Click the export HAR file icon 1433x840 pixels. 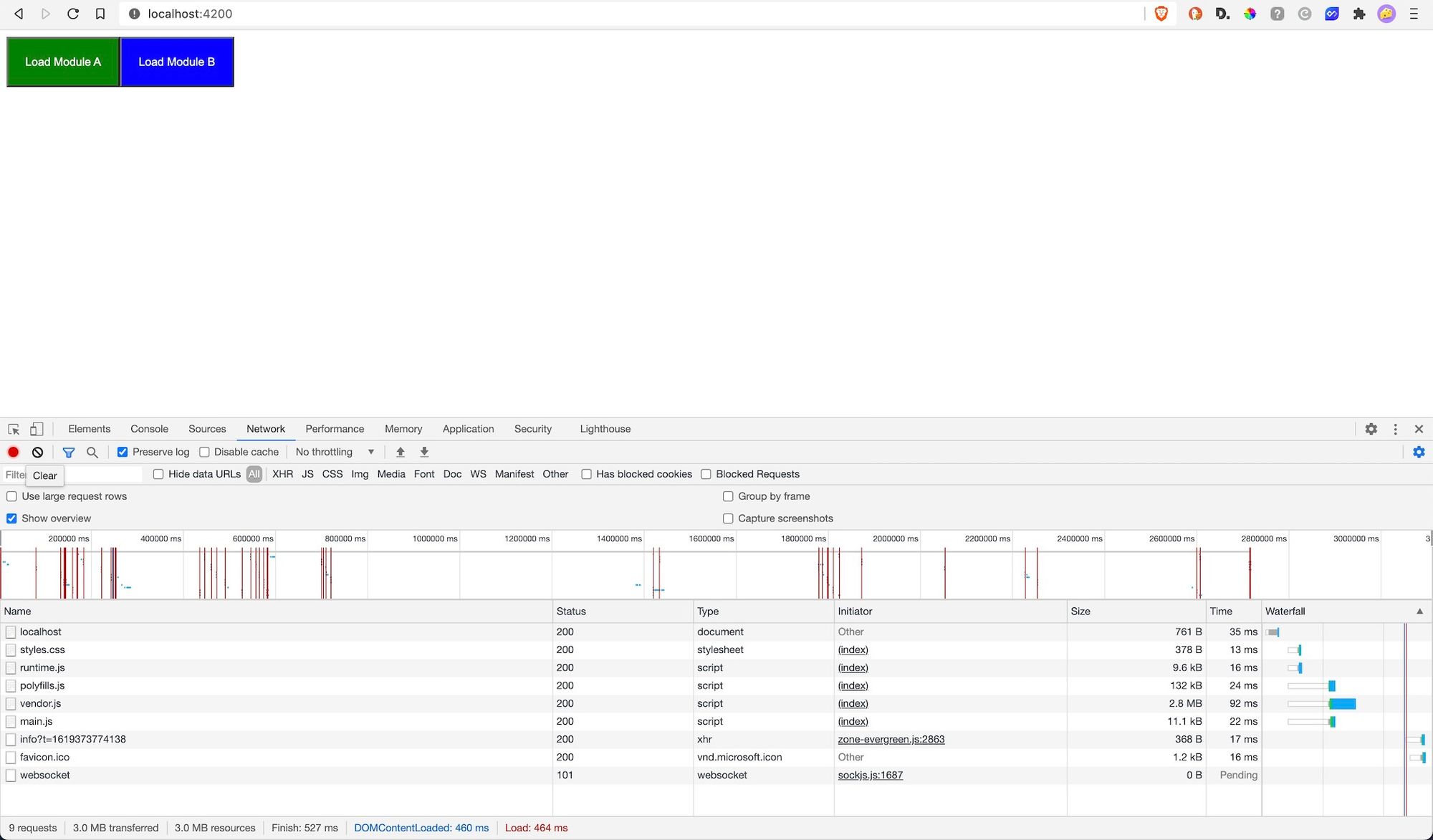point(424,452)
